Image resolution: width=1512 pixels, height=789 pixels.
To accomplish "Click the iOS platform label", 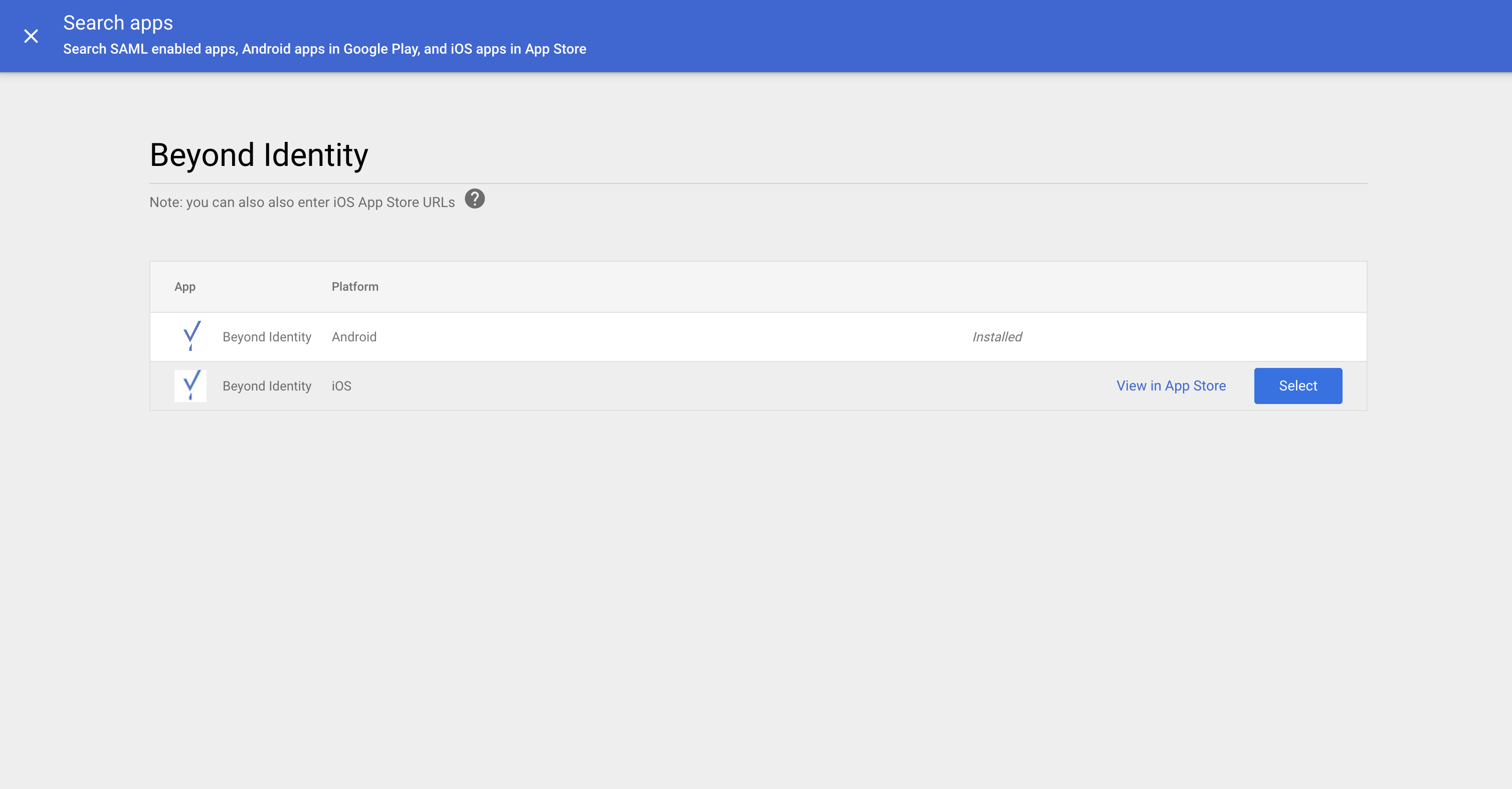I will [341, 386].
